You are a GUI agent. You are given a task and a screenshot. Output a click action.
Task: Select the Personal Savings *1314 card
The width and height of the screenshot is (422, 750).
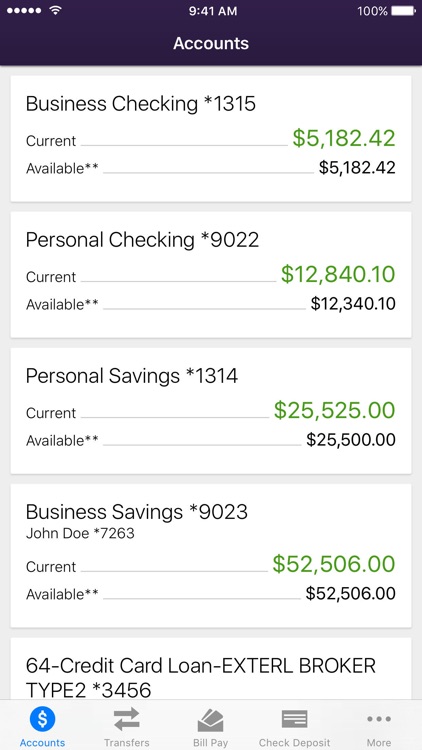[x=211, y=411]
